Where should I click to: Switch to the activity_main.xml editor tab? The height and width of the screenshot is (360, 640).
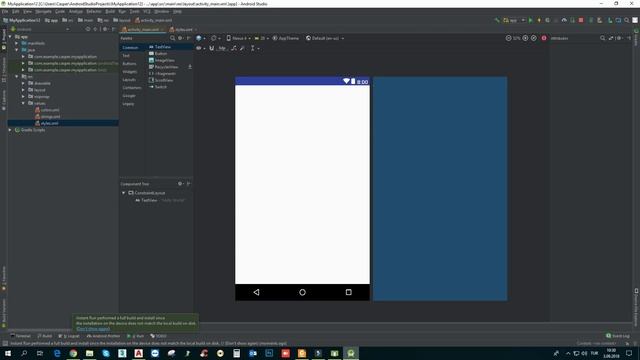click(142, 29)
